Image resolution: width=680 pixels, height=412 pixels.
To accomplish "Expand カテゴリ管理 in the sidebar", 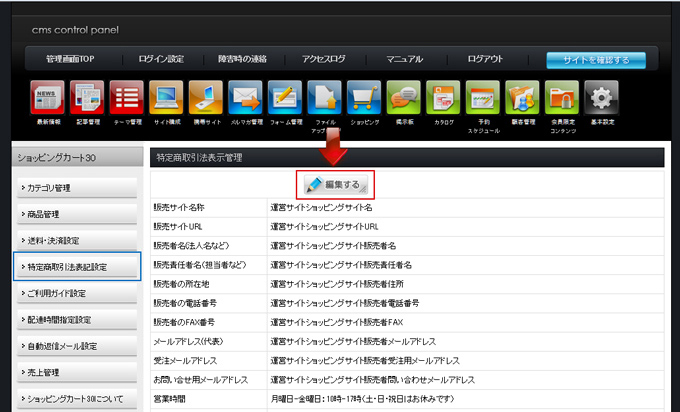I will (x=76, y=188).
